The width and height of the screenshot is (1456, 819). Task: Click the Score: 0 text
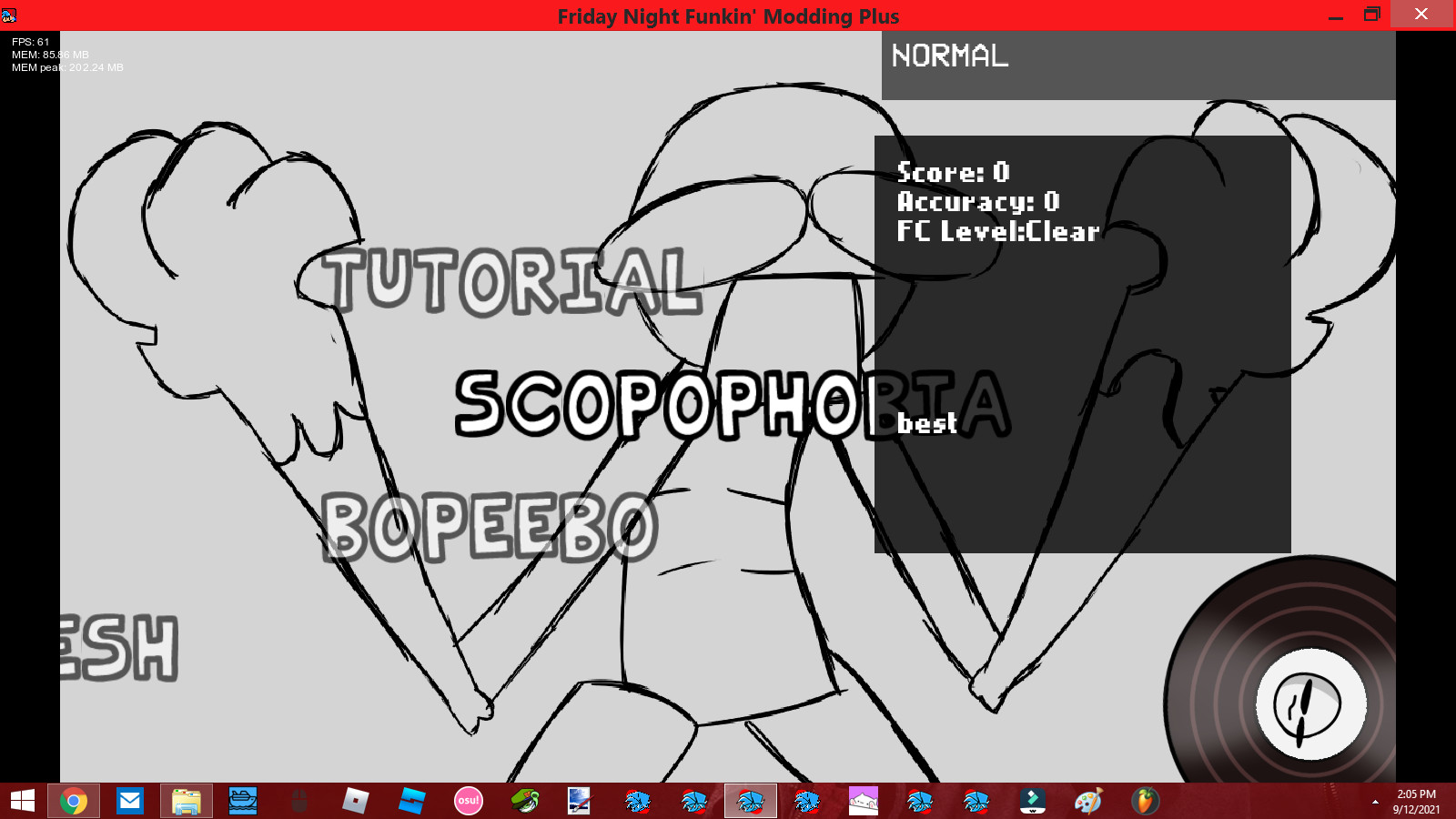[953, 172]
